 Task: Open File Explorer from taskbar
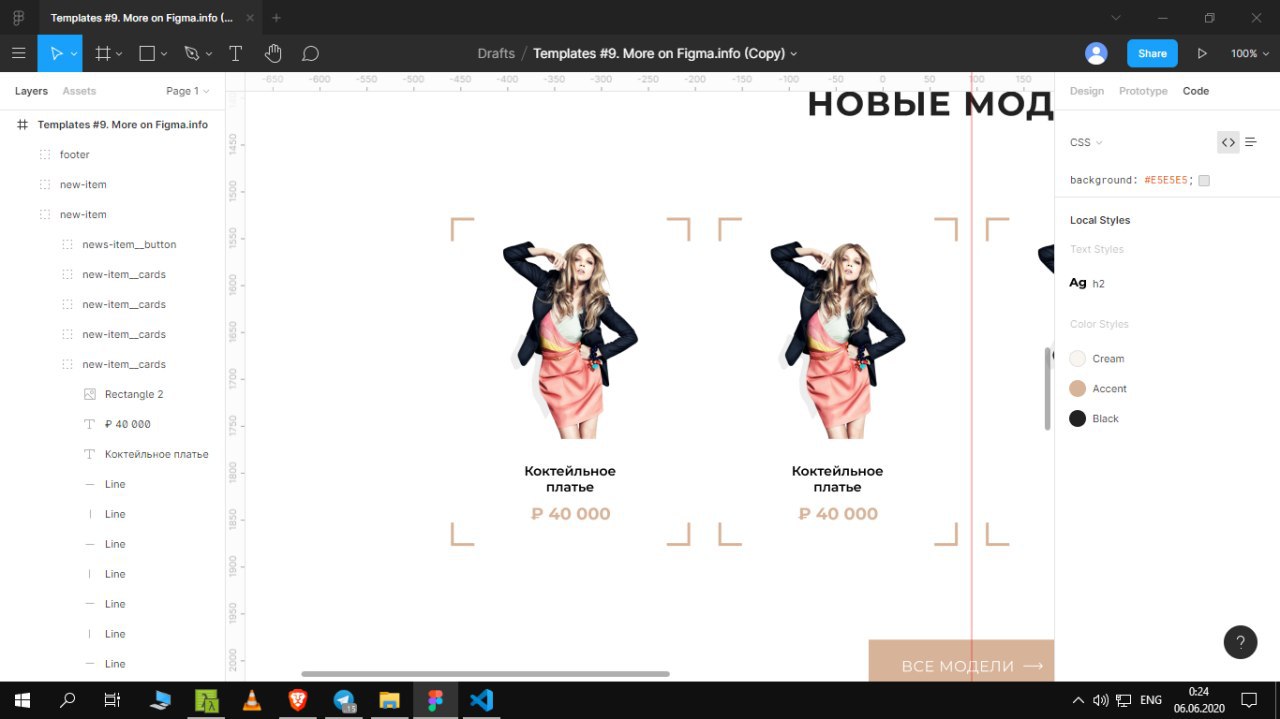(390, 700)
